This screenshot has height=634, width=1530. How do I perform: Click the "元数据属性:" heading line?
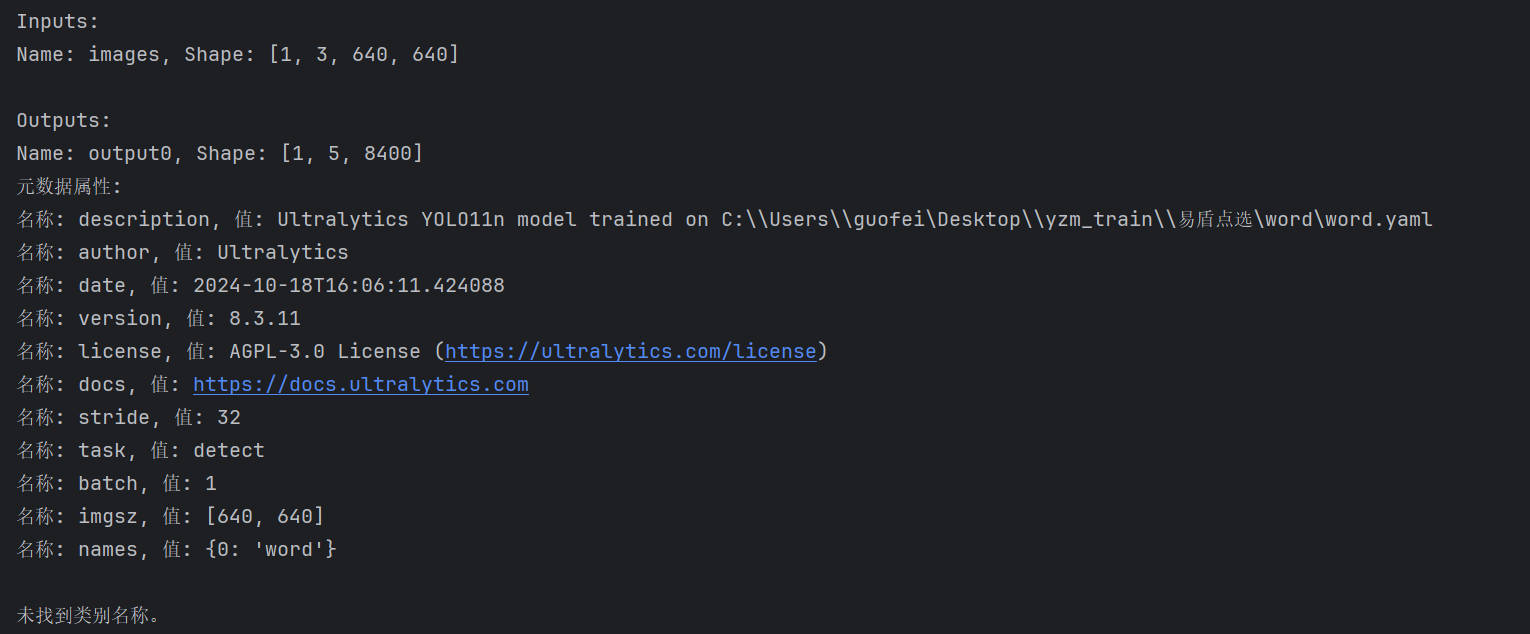coord(69,186)
